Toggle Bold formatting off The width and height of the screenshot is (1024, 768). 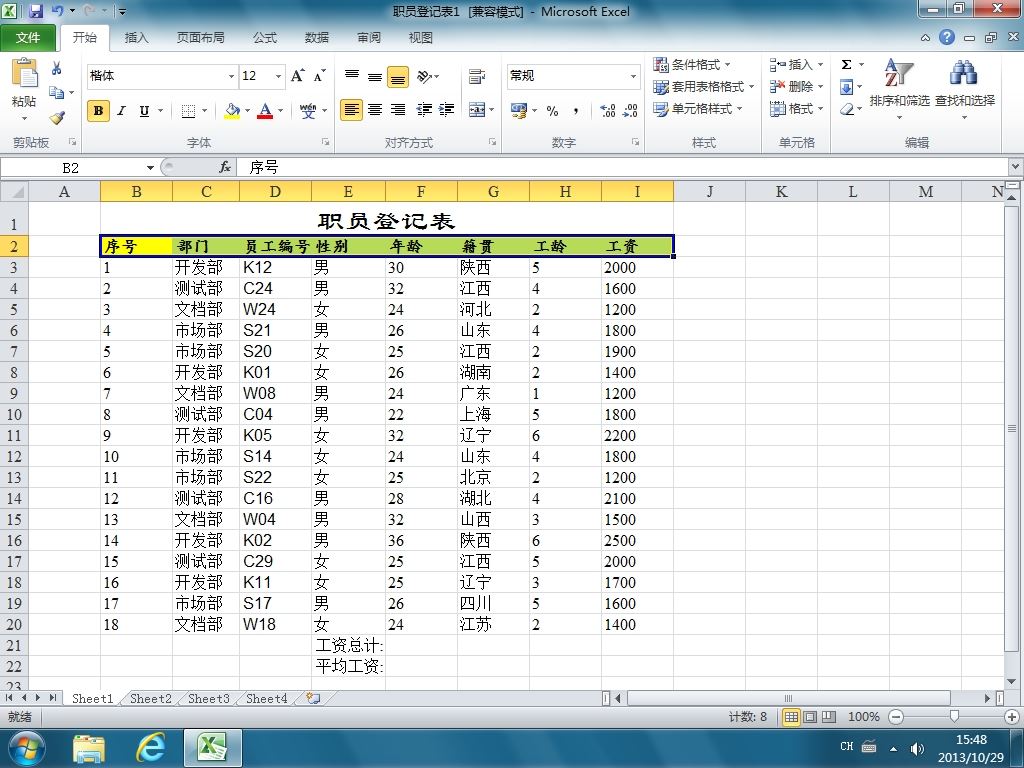click(x=98, y=110)
